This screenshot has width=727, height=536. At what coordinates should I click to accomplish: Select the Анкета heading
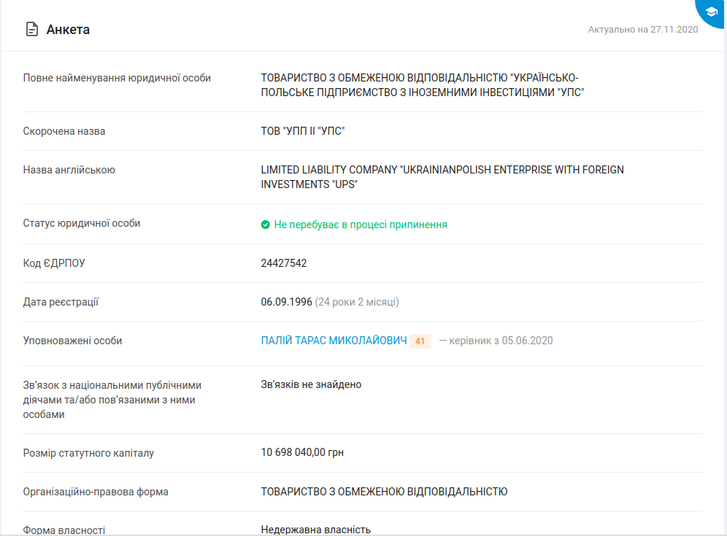68,29
